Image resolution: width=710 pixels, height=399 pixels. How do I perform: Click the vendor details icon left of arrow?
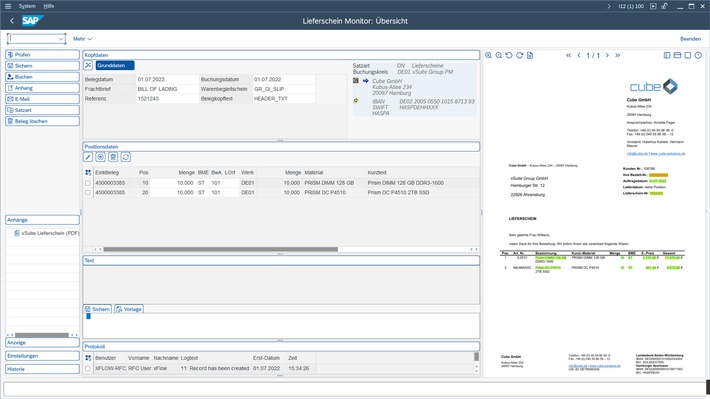(x=356, y=81)
